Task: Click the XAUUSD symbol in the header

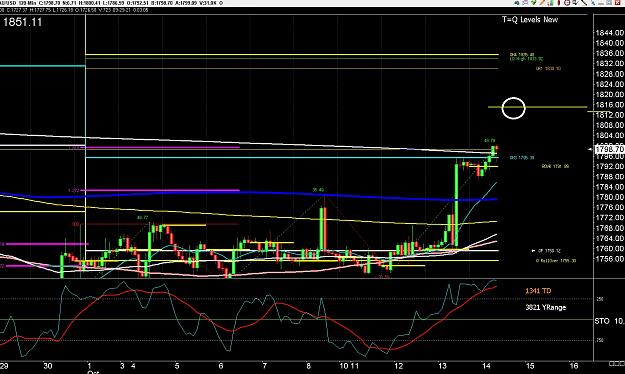Action: 8,3
